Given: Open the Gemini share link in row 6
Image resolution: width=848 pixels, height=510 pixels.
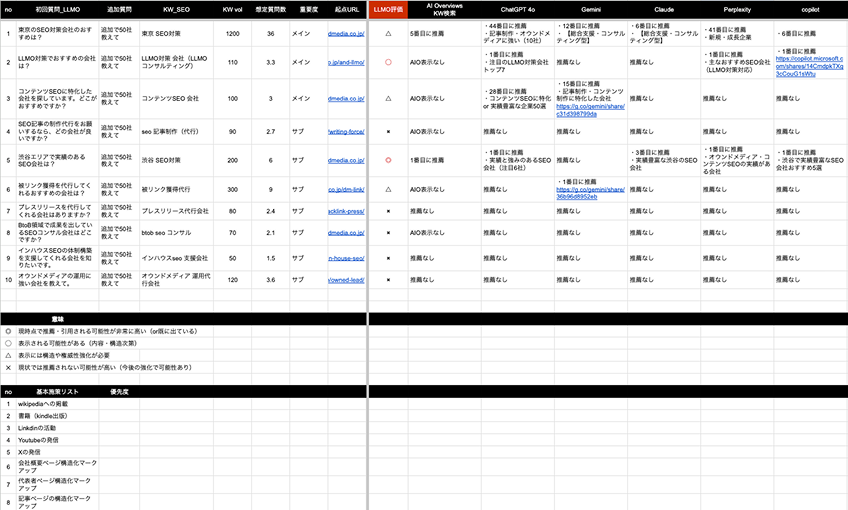Looking at the screenshot, I should click(x=589, y=192).
